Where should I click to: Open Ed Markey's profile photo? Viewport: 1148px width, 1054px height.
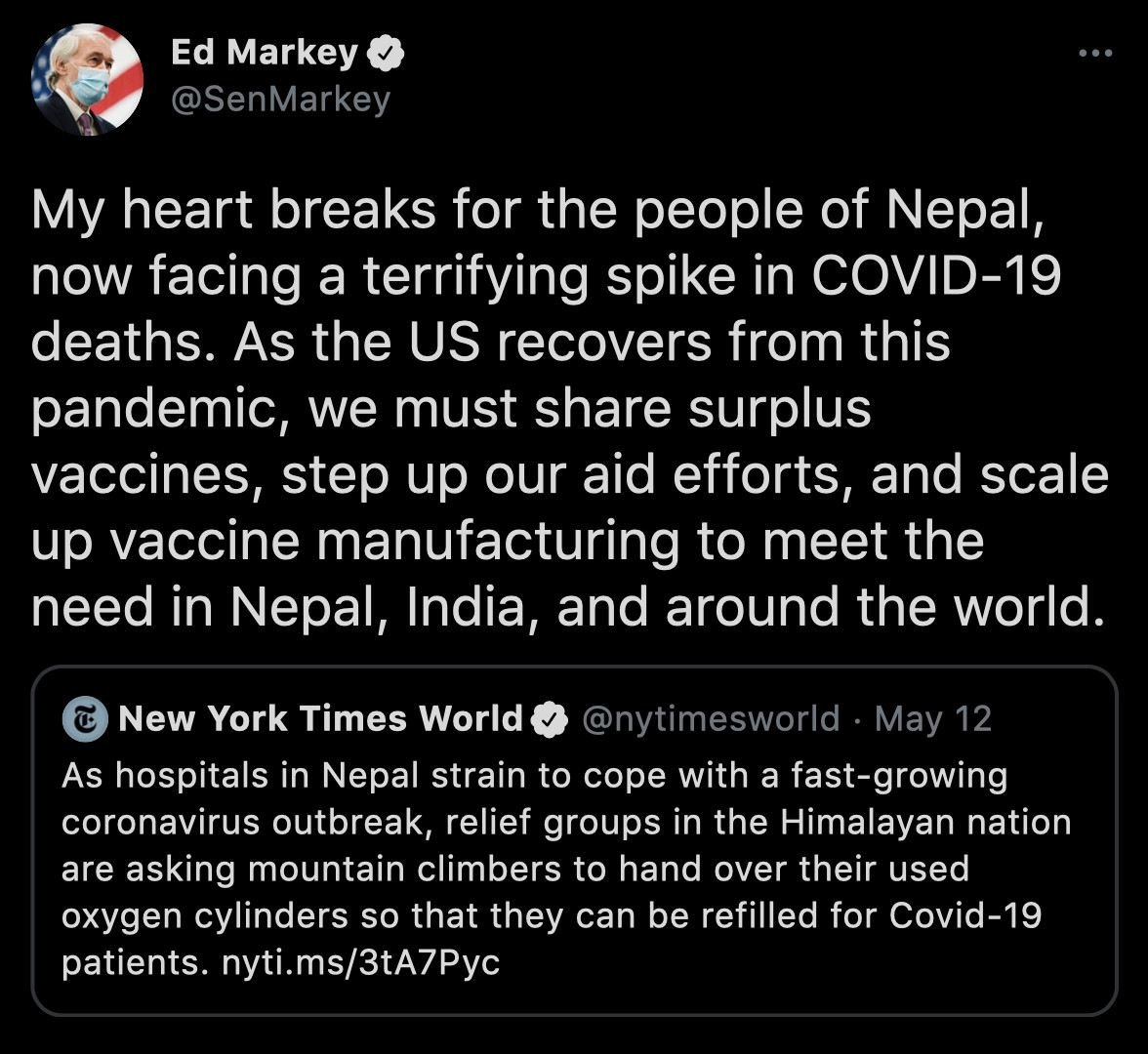click(x=88, y=80)
